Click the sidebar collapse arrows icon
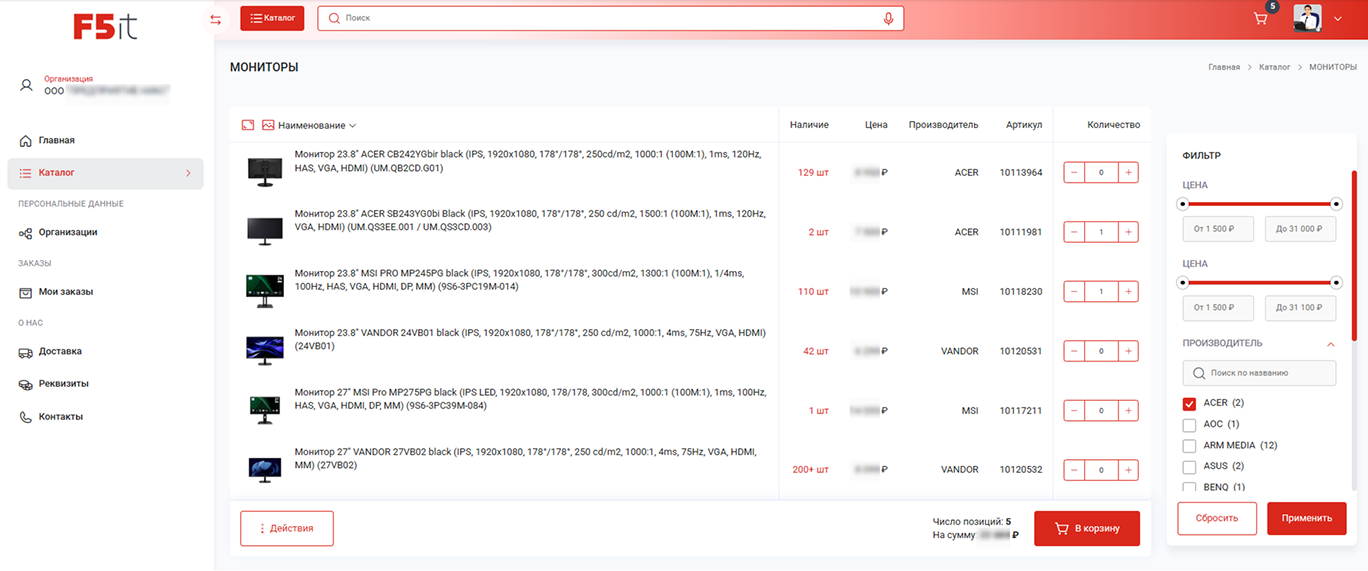1368x571 pixels. (x=215, y=20)
